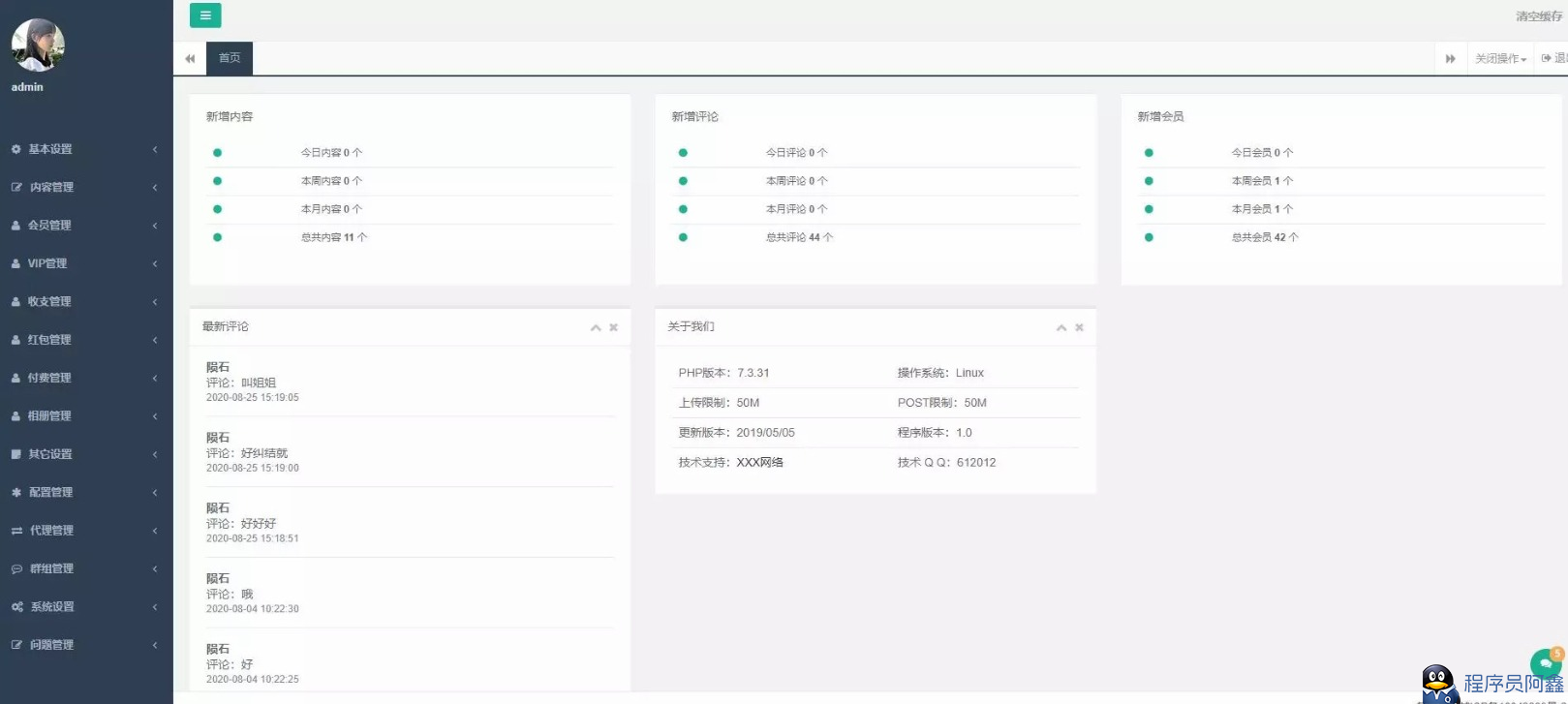This screenshot has height=704, width=1568.
Task: Click 更新版本 2019/05/05 entry
Action: tap(736, 433)
